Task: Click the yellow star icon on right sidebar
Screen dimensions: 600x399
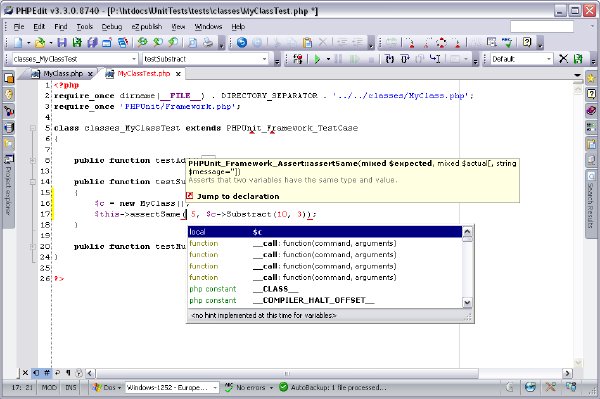Action: tap(591, 78)
